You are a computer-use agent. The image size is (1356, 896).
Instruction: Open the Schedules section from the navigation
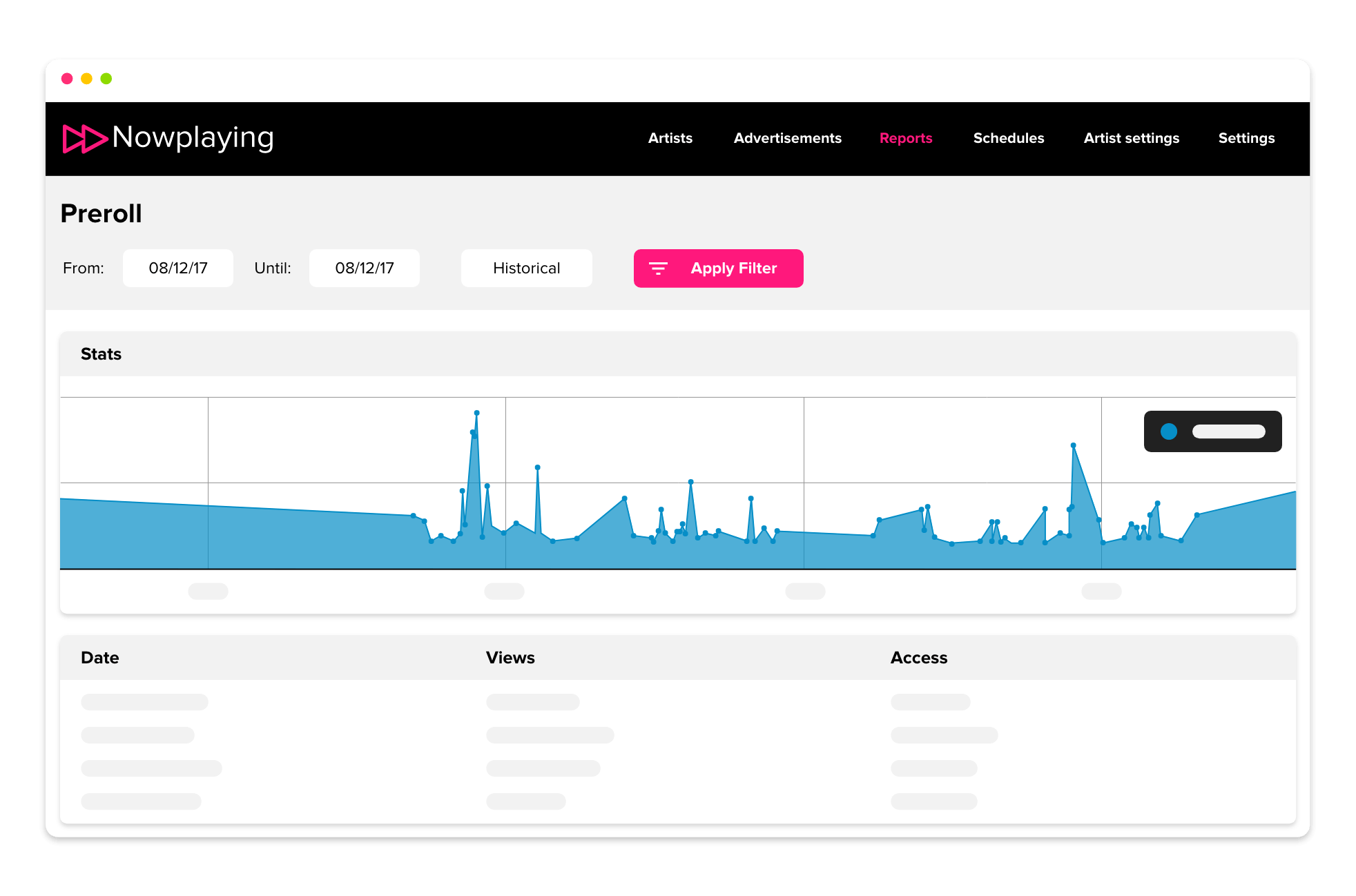tap(1008, 138)
